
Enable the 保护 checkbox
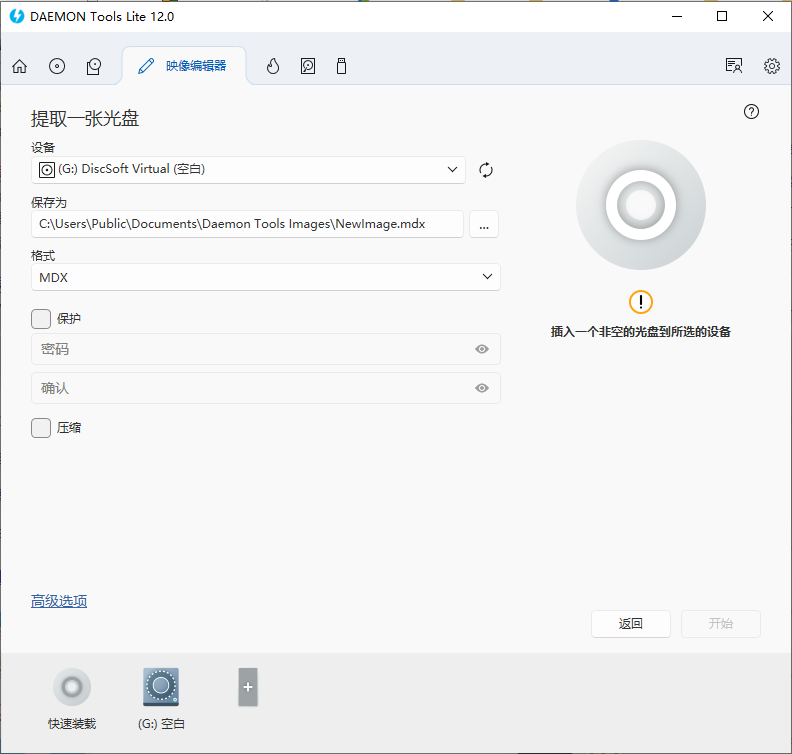41,319
